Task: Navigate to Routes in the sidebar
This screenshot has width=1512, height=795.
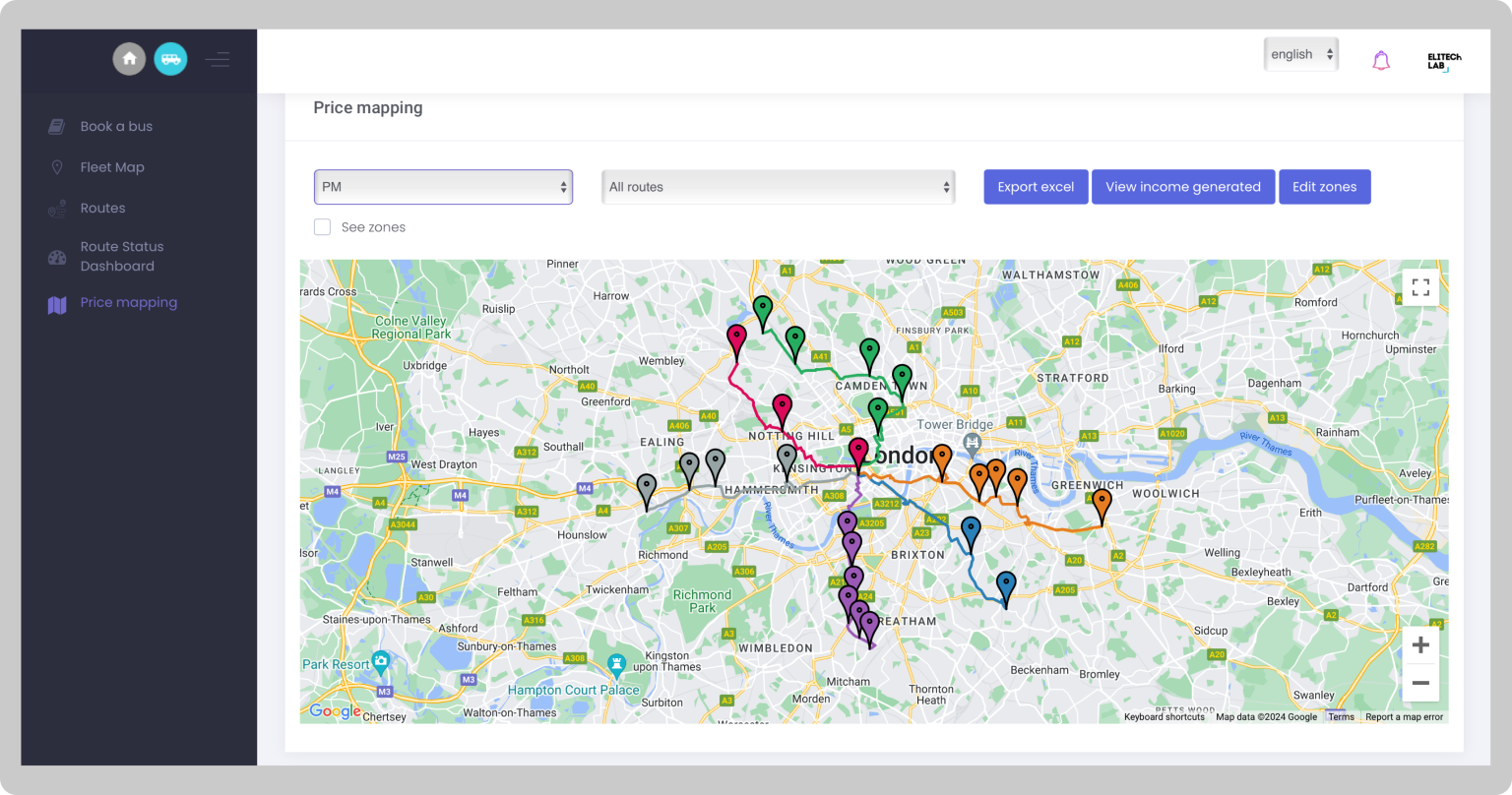Action: pos(102,208)
